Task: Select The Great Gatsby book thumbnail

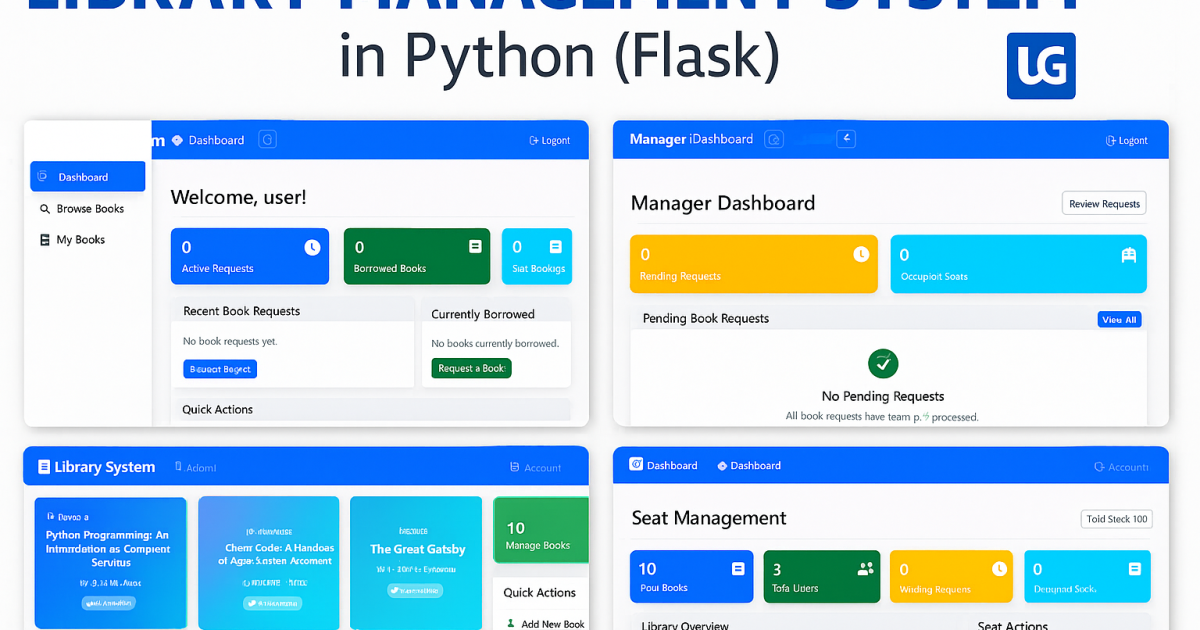Action: 415,562
